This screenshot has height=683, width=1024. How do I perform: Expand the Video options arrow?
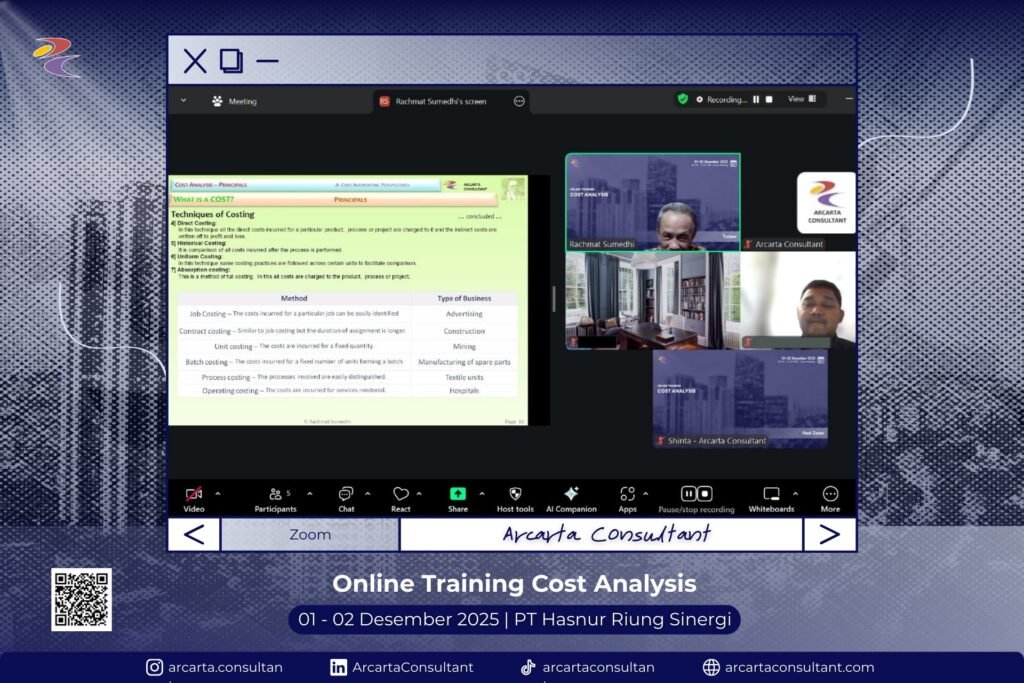pos(218,493)
